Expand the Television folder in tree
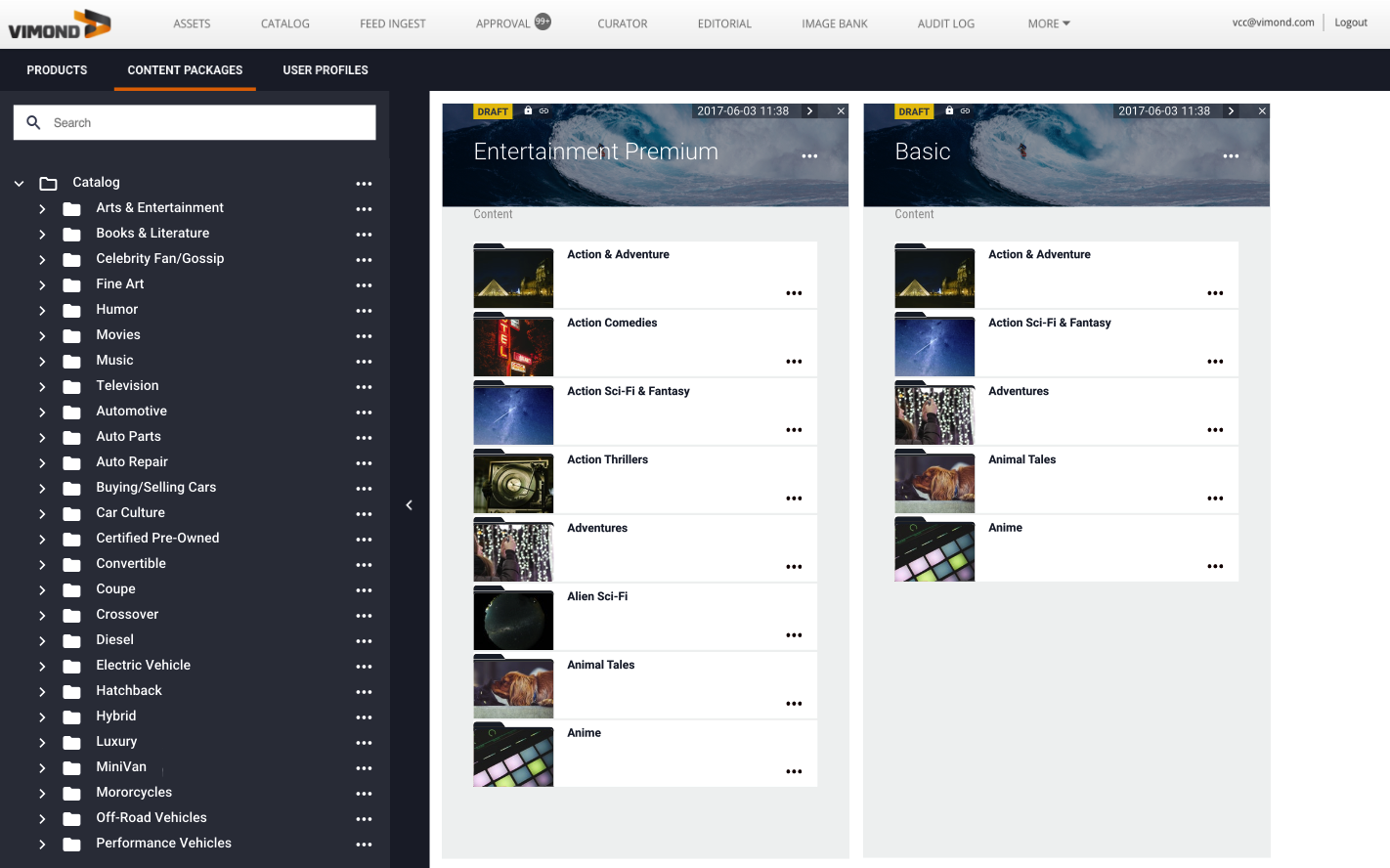Viewport: 1390px width, 868px height. click(42, 387)
